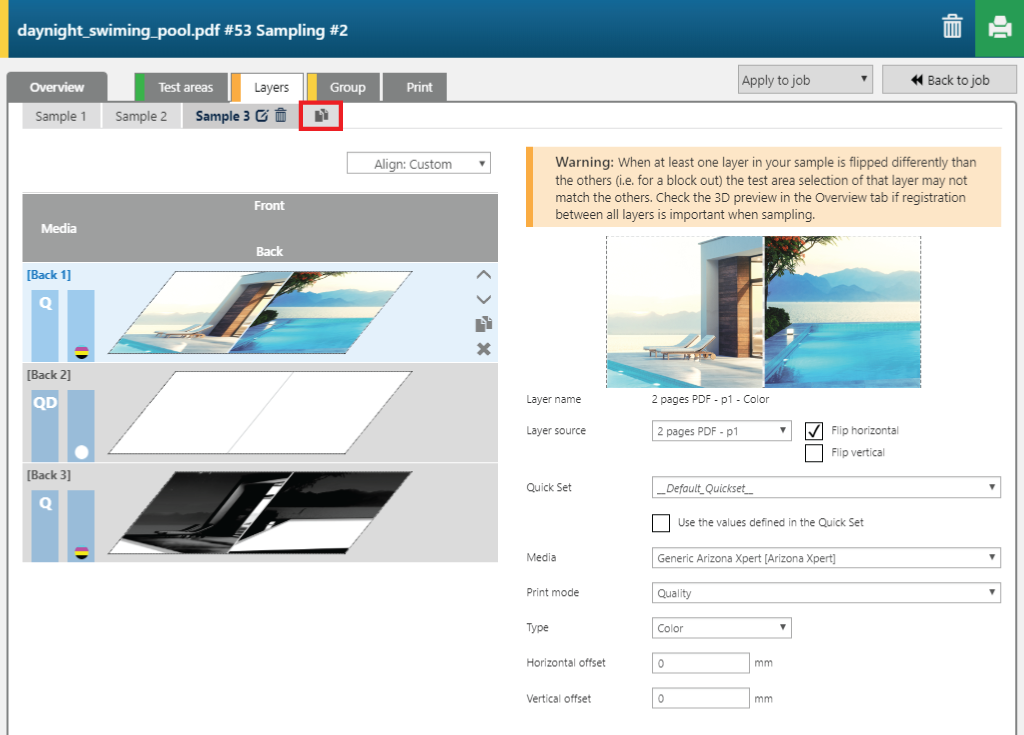
Task: Select the Back 3 black layer thumbnail
Action: click(260, 513)
